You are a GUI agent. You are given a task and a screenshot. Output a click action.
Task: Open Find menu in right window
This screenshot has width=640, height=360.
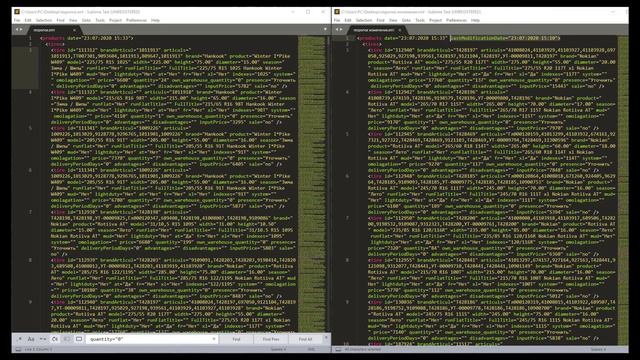pos(380,20)
